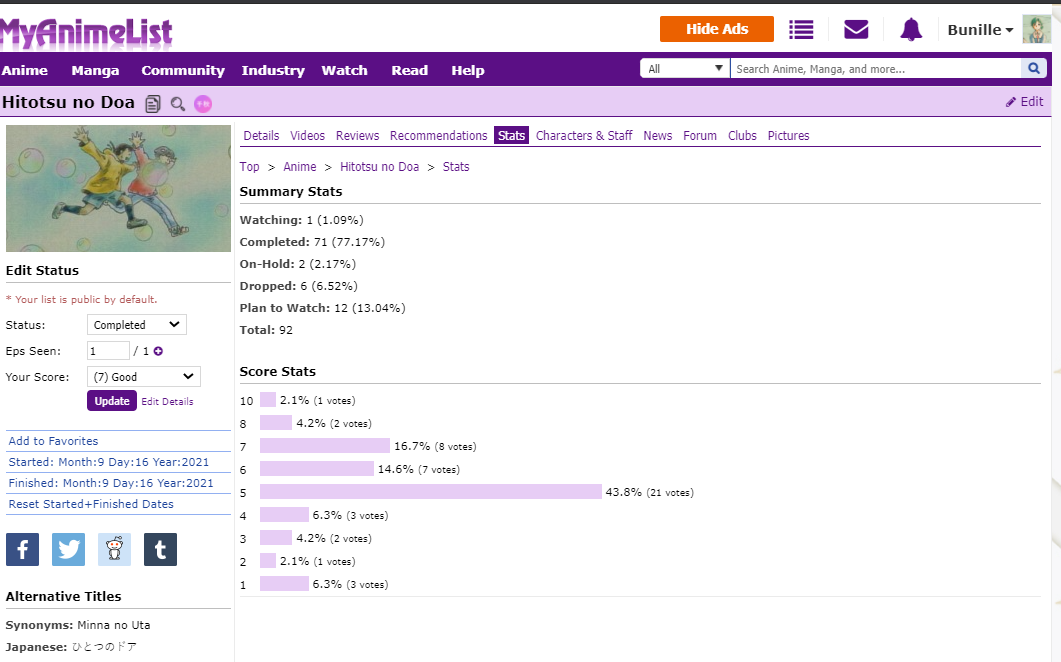This screenshot has height=662, width=1061.
Task: Open the search category dropdown showing All
Action: (x=685, y=69)
